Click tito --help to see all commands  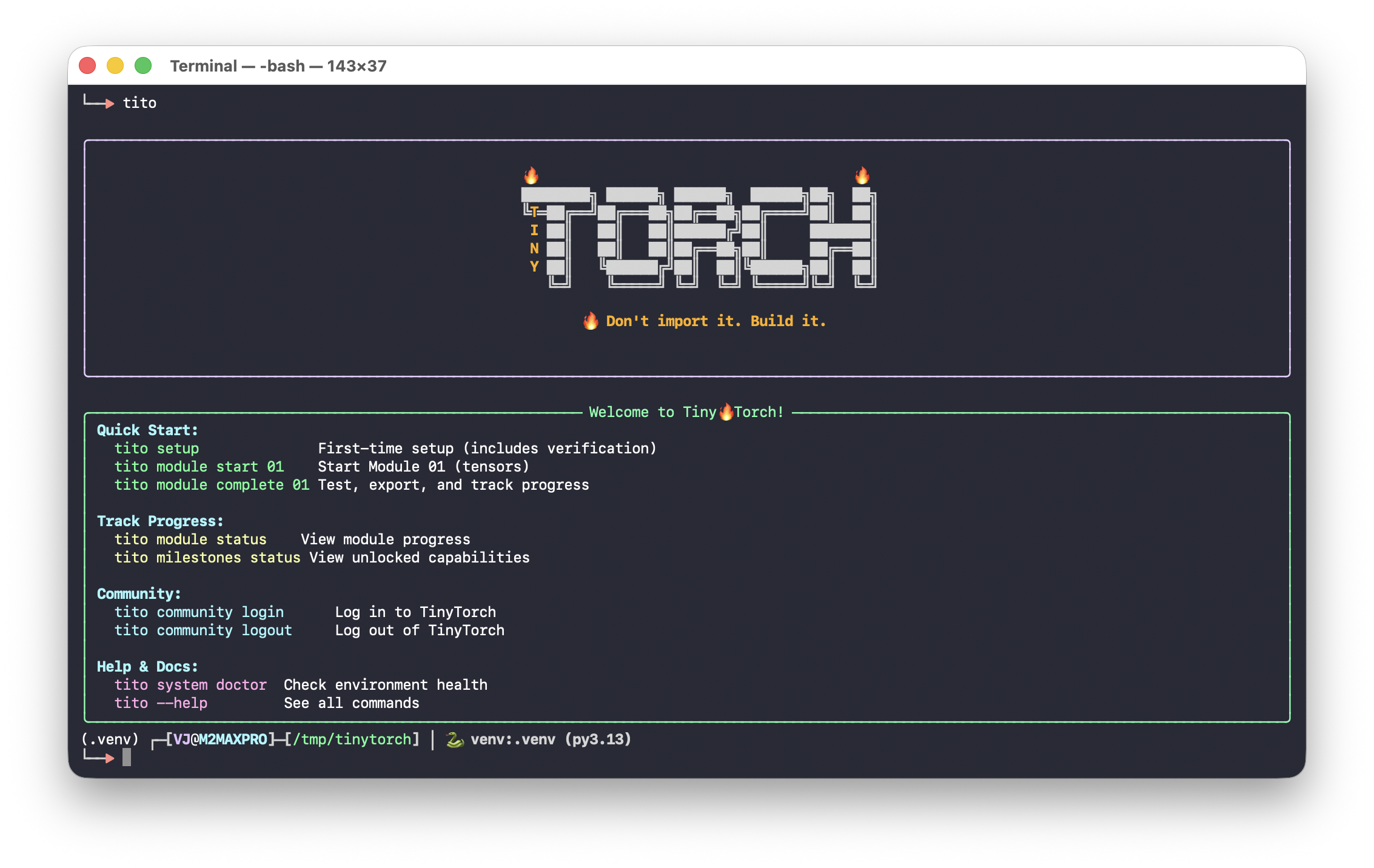[x=161, y=703]
